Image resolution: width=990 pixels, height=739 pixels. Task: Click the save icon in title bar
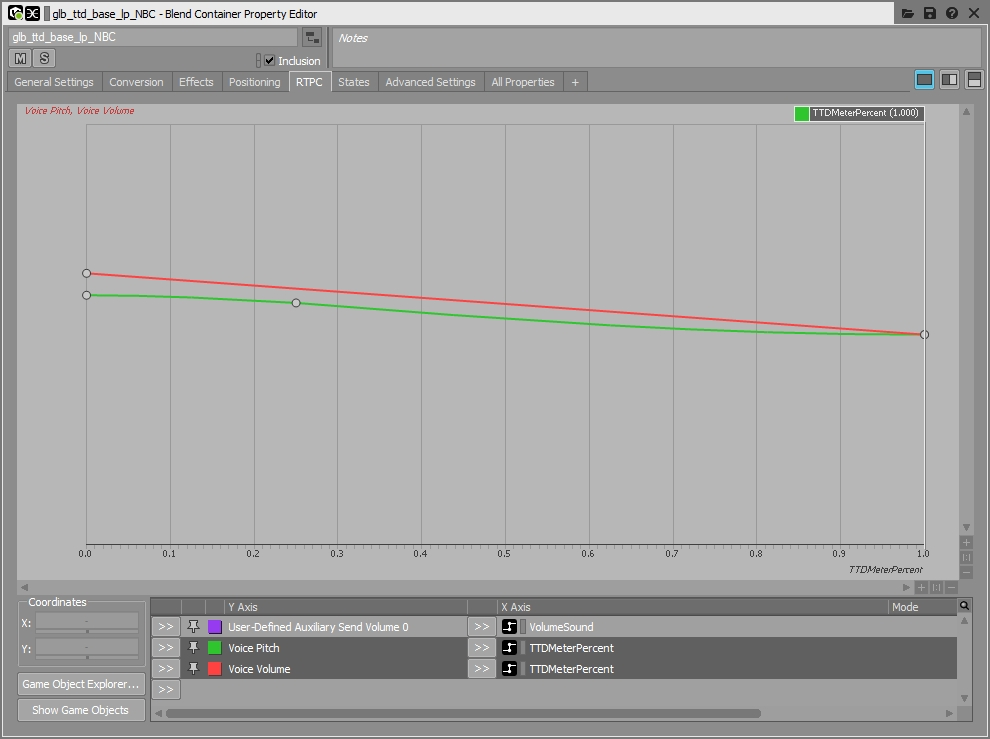click(x=930, y=13)
